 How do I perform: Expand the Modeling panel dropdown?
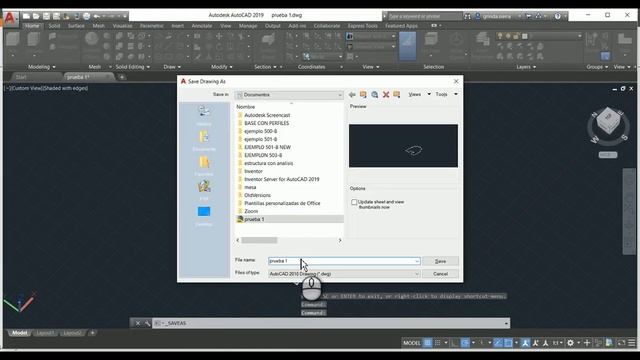coord(42,67)
